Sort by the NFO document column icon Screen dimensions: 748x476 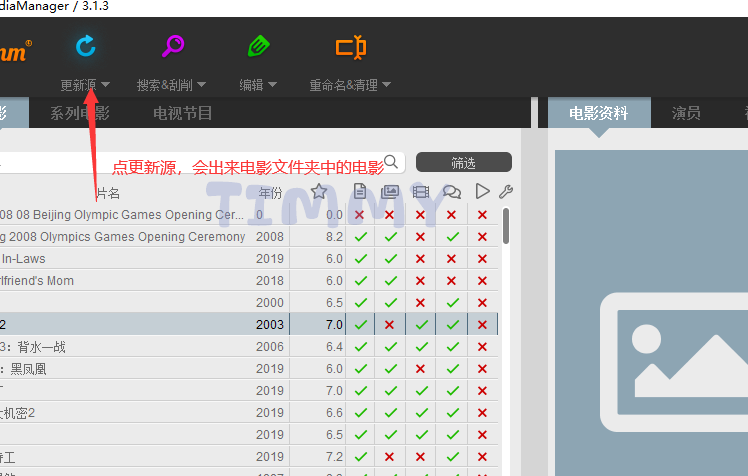360,192
